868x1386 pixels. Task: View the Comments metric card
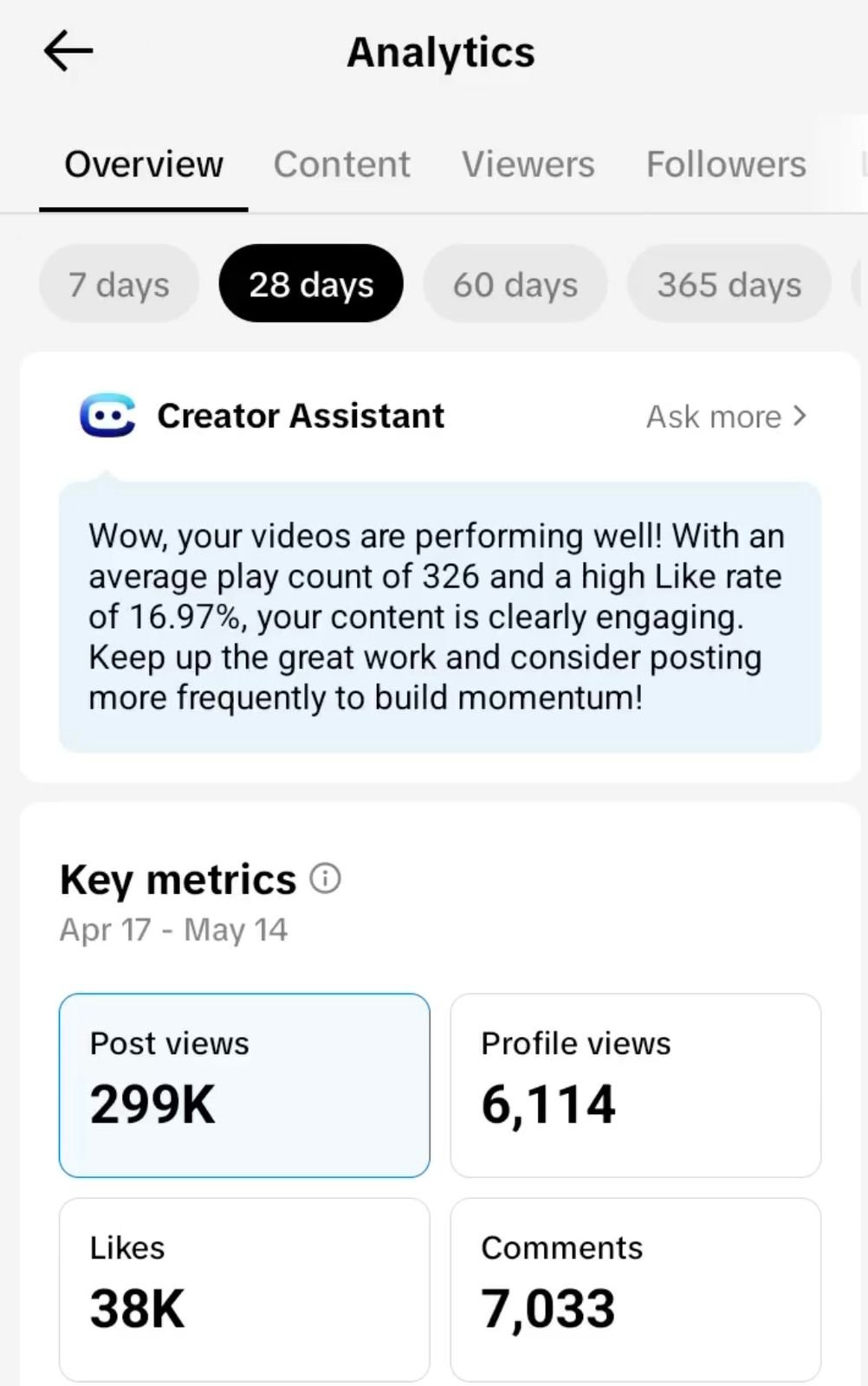pyautogui.click(x=636, y=1290)
